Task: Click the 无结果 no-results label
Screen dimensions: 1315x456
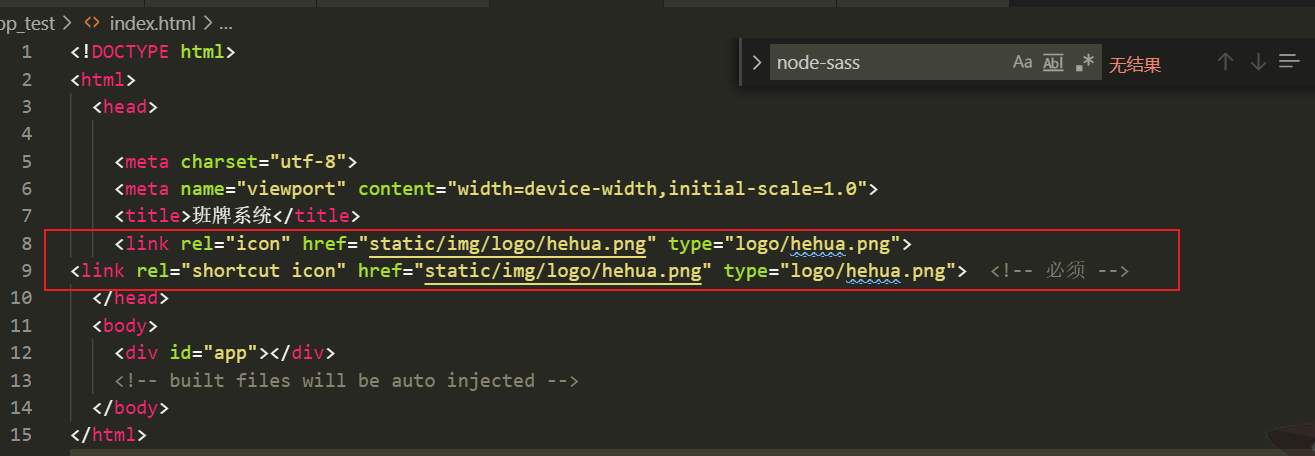Action: 1134,65
